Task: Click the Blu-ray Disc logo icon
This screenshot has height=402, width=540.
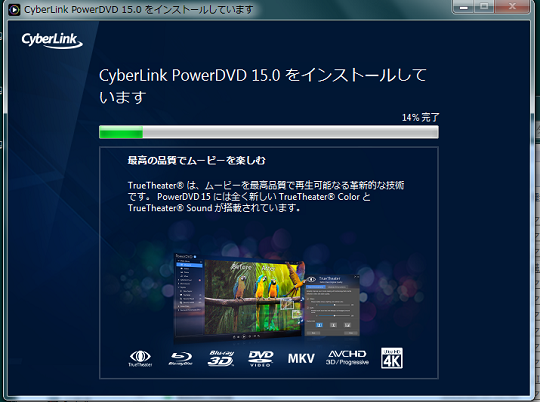Action: (181, 358)
